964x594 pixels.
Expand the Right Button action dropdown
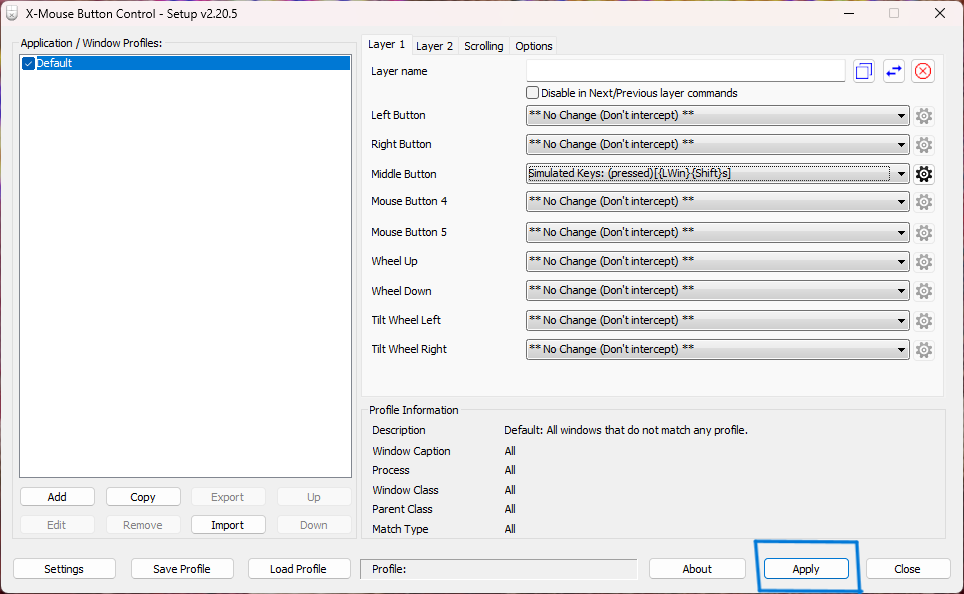point(717,145)
